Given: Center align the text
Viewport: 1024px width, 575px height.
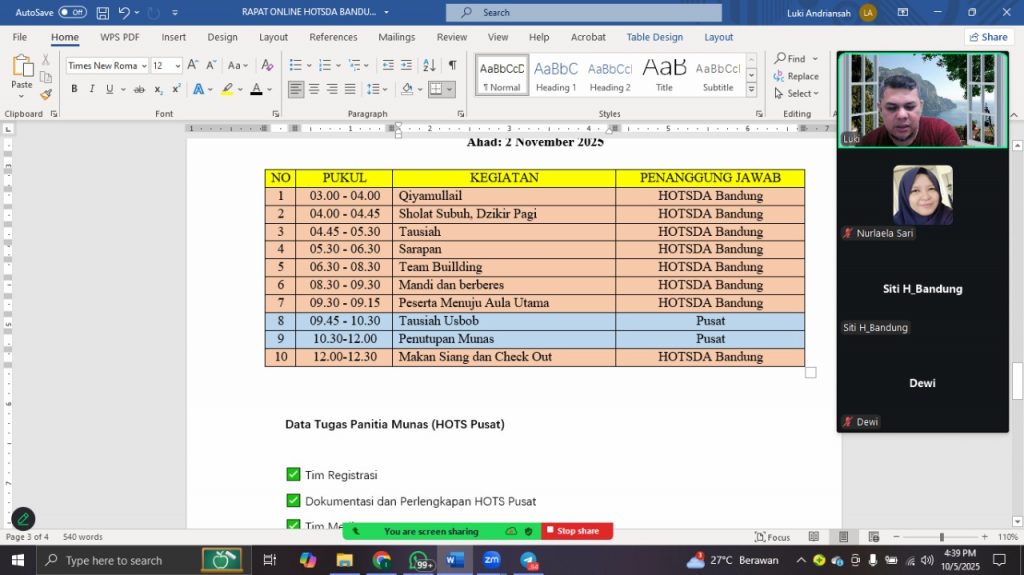Looking at the screenshot, I should pyautogui.click(x=314, y=89).
